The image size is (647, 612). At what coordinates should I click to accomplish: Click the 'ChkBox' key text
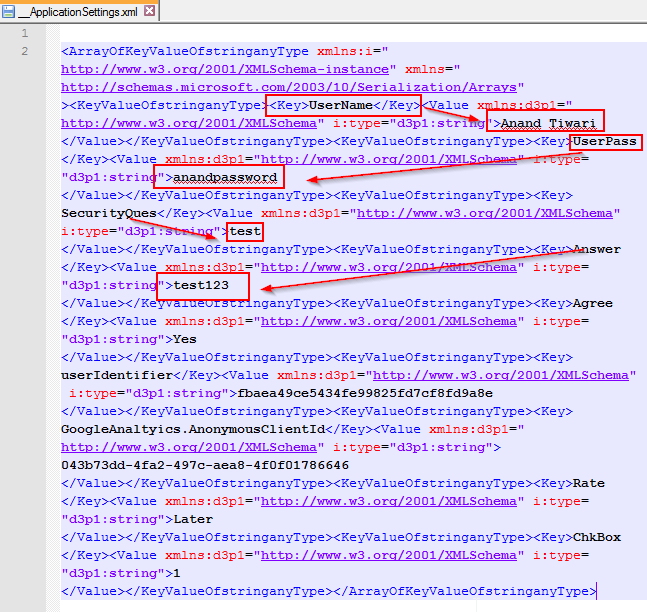597,537
